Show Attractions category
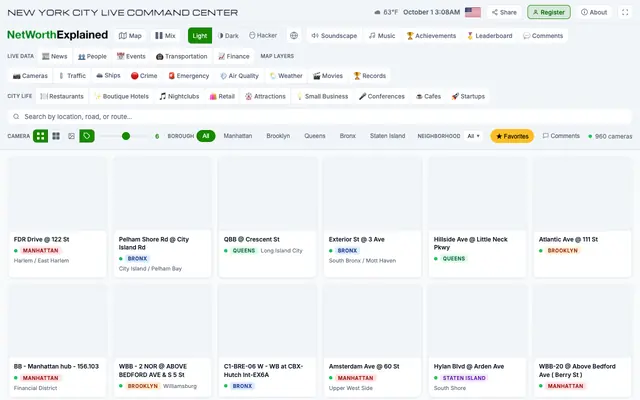 265,96
